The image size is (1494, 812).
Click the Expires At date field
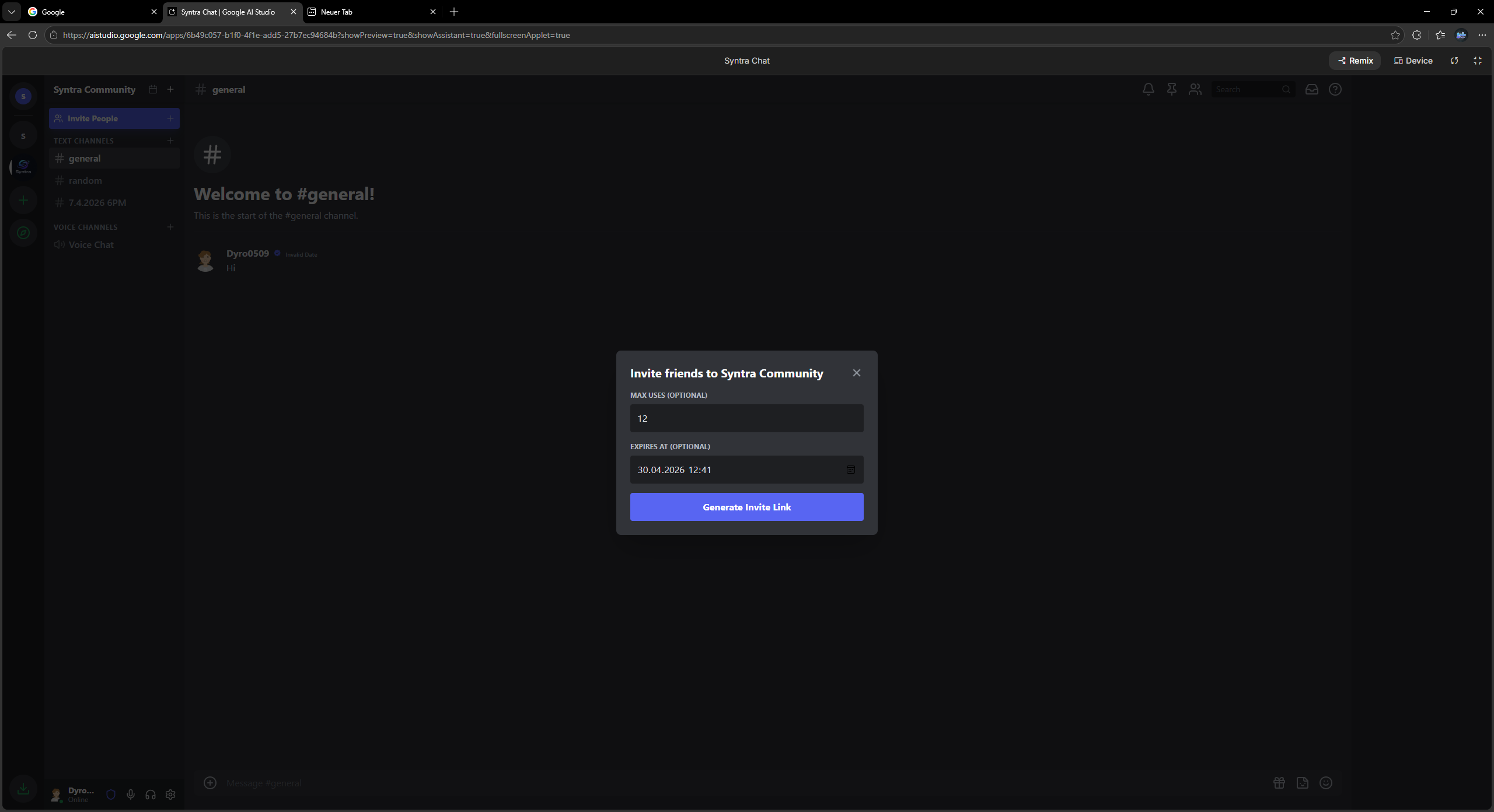746,470
